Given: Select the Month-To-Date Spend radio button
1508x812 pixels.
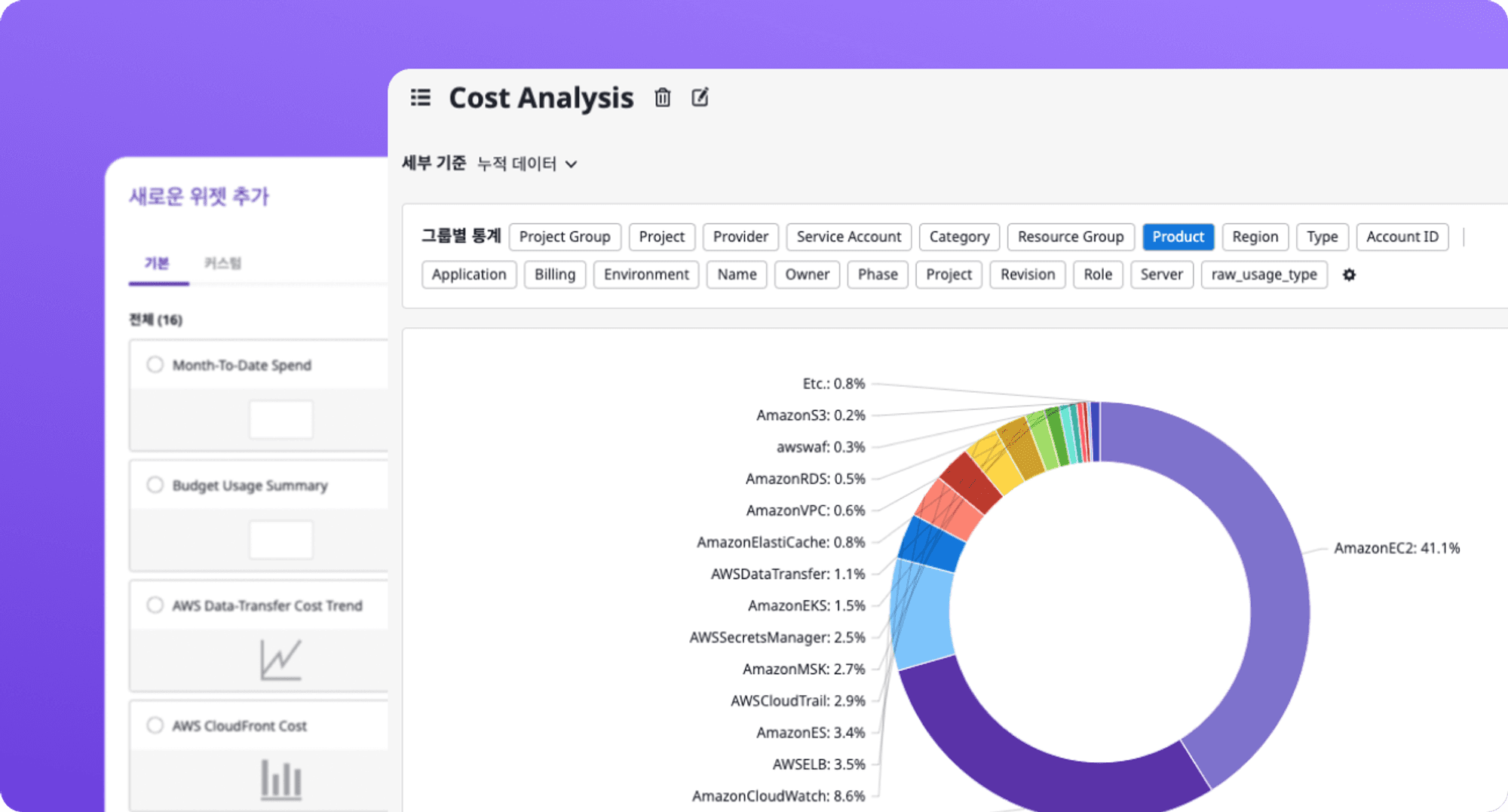Looking at the screenshot, I should point(155,365).
